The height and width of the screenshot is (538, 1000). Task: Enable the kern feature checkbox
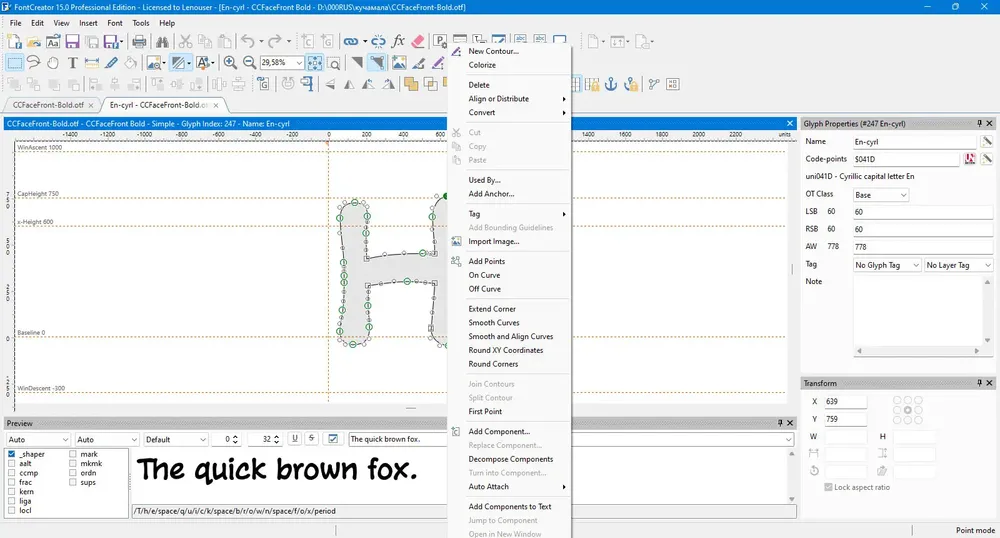[12, 492]
